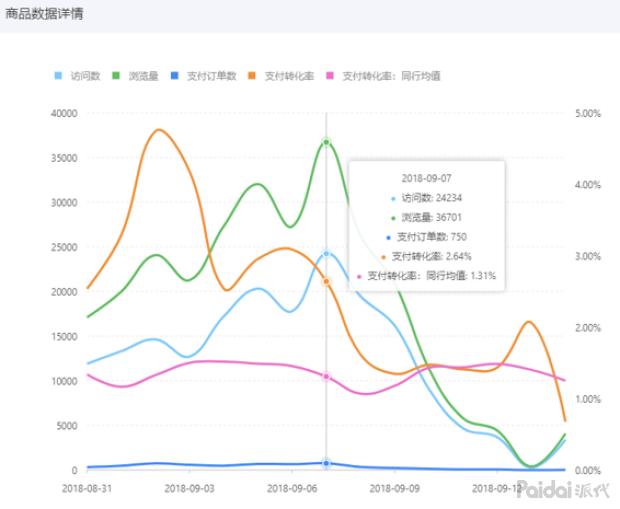620x509 pixels.
Task: Toggle the 访问数 legend series
Action: [78, 76]
